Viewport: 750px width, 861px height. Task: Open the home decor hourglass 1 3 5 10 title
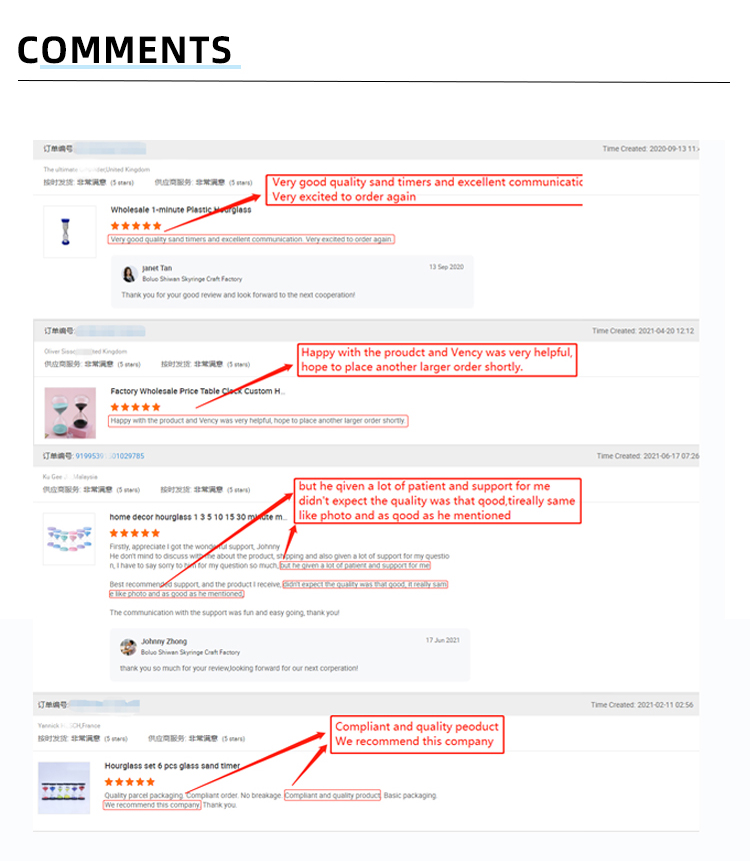(x=198, y=517)
